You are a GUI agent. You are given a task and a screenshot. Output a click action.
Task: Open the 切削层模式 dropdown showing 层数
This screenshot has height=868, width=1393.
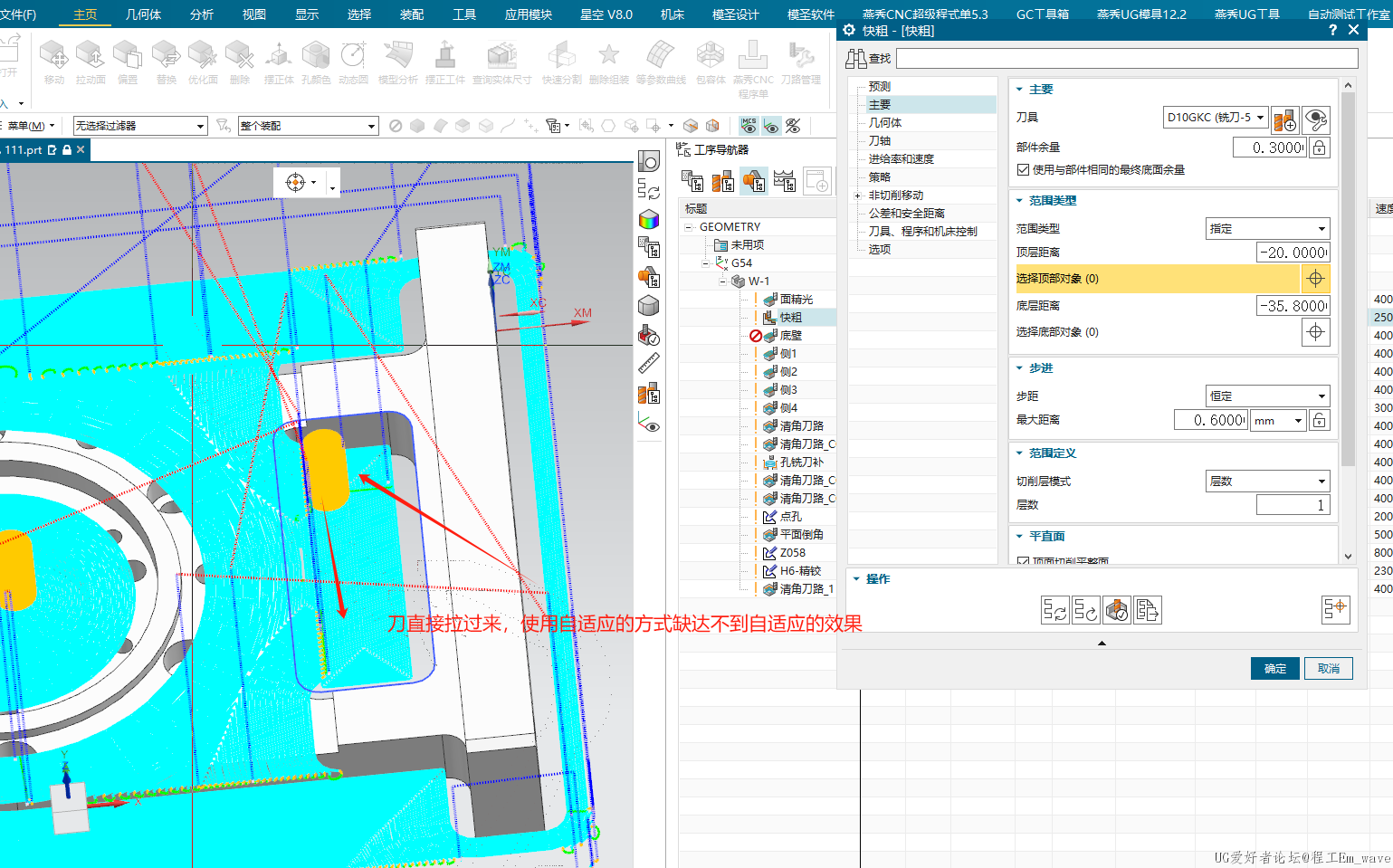click(1267, 482)
